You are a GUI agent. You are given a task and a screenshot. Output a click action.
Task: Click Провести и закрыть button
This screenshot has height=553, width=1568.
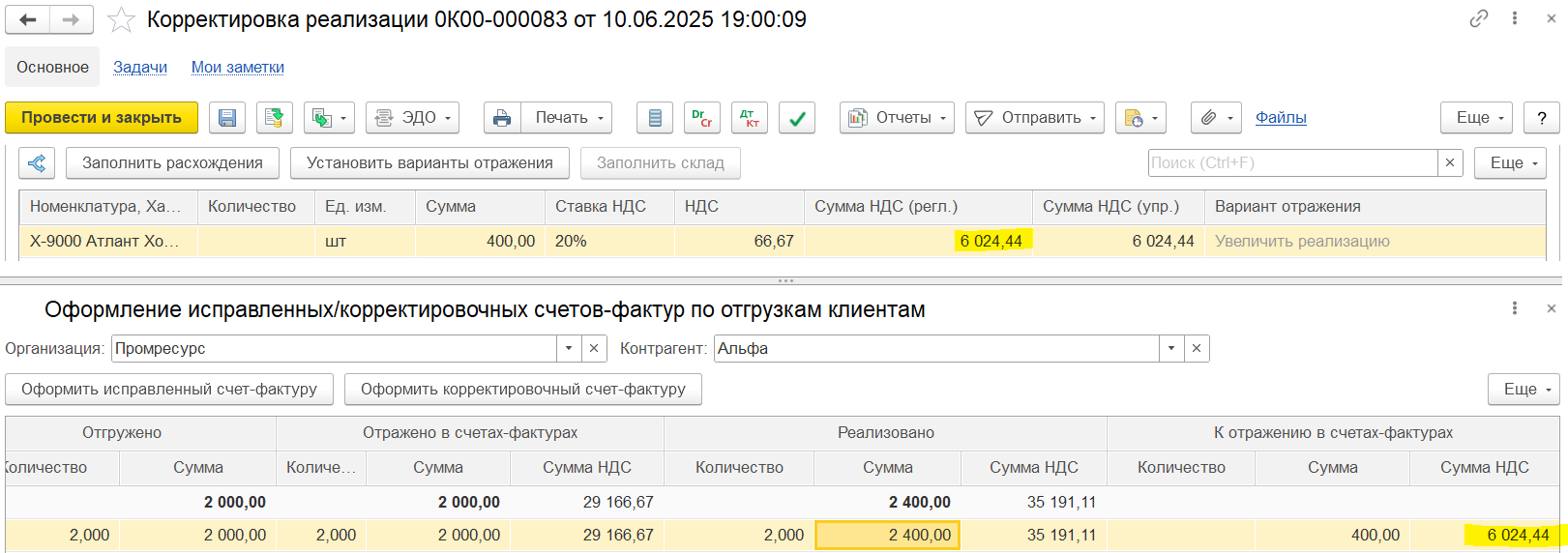(x=102, y=118)
